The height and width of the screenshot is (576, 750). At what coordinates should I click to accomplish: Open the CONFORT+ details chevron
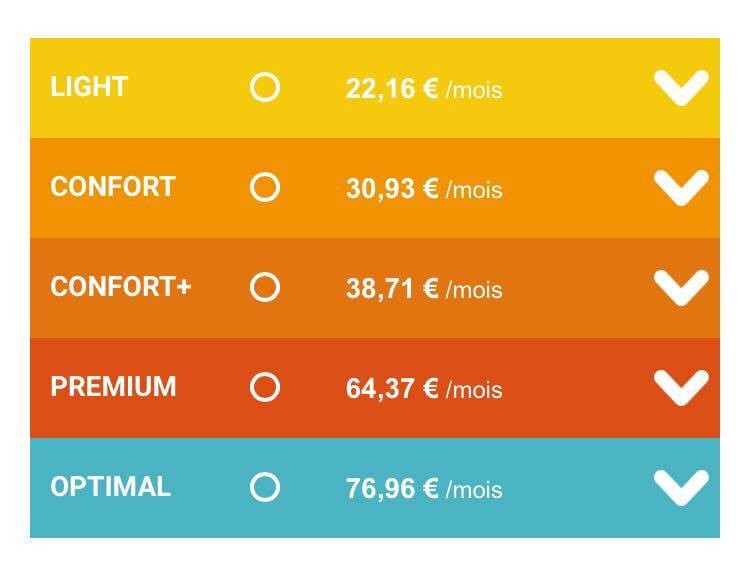(681, 288)
